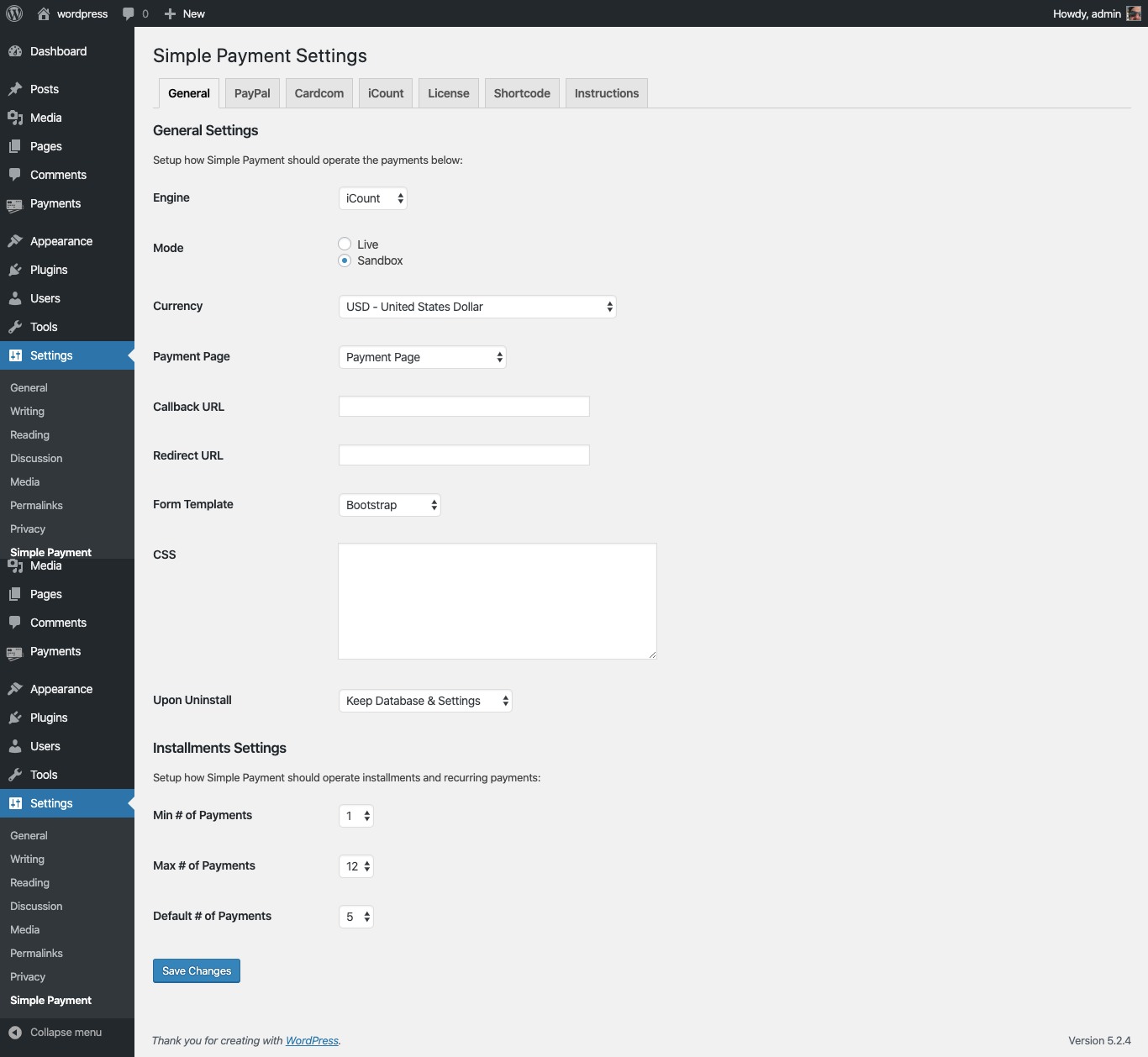Switch to the License tab
The image size is (1148, 1057).
[x=449, y=93]
